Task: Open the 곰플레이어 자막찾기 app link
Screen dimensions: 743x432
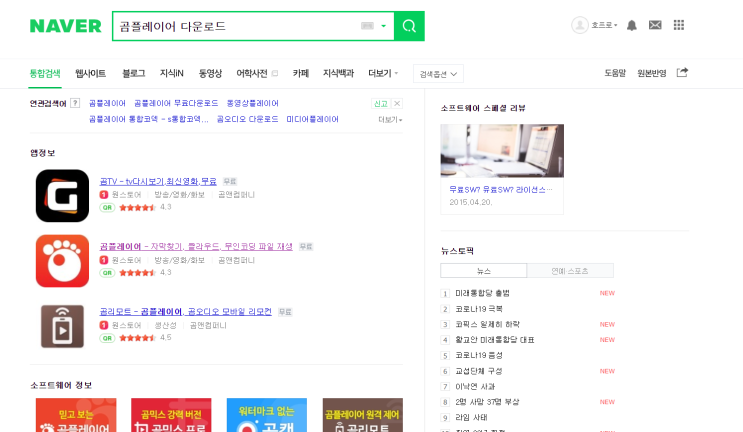Action: [x=196, y=247]
